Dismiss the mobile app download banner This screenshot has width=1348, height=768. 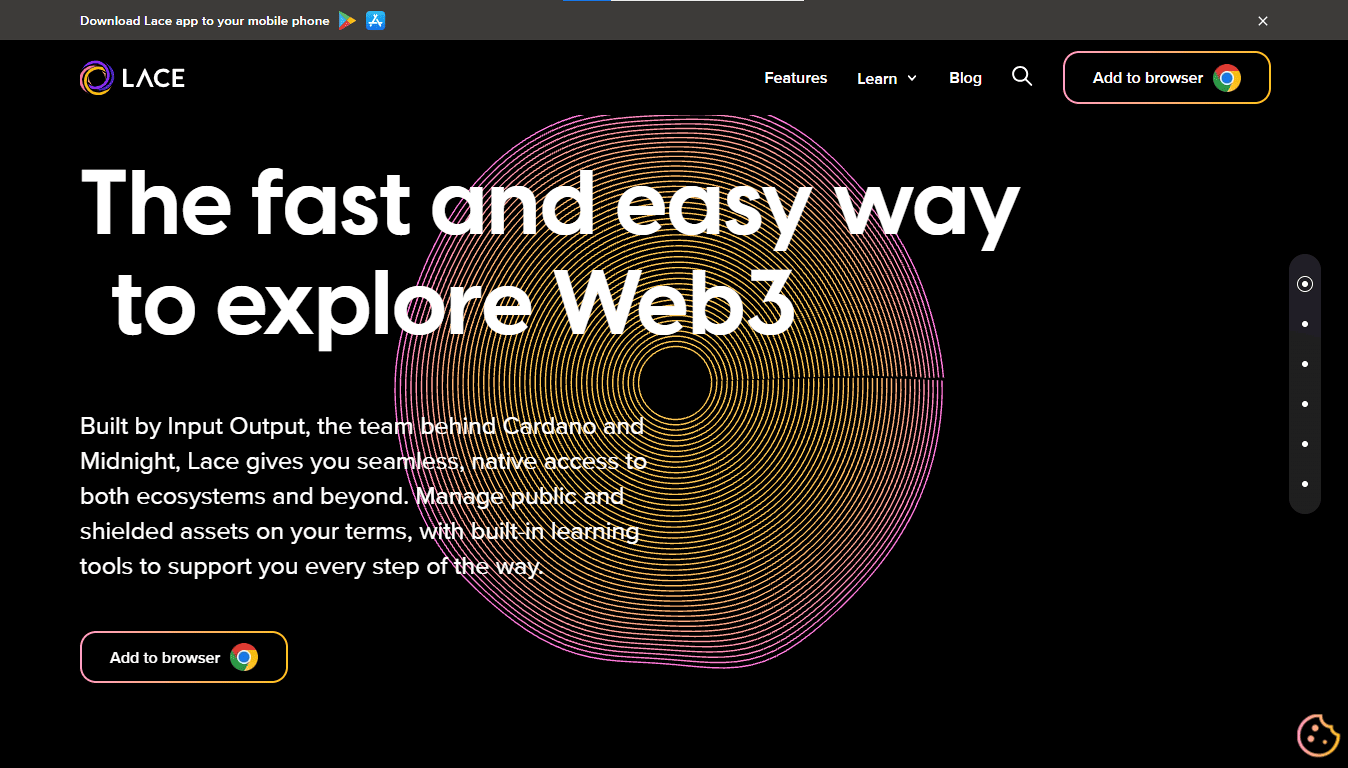pyautogui.click(x=1263, y=20)
